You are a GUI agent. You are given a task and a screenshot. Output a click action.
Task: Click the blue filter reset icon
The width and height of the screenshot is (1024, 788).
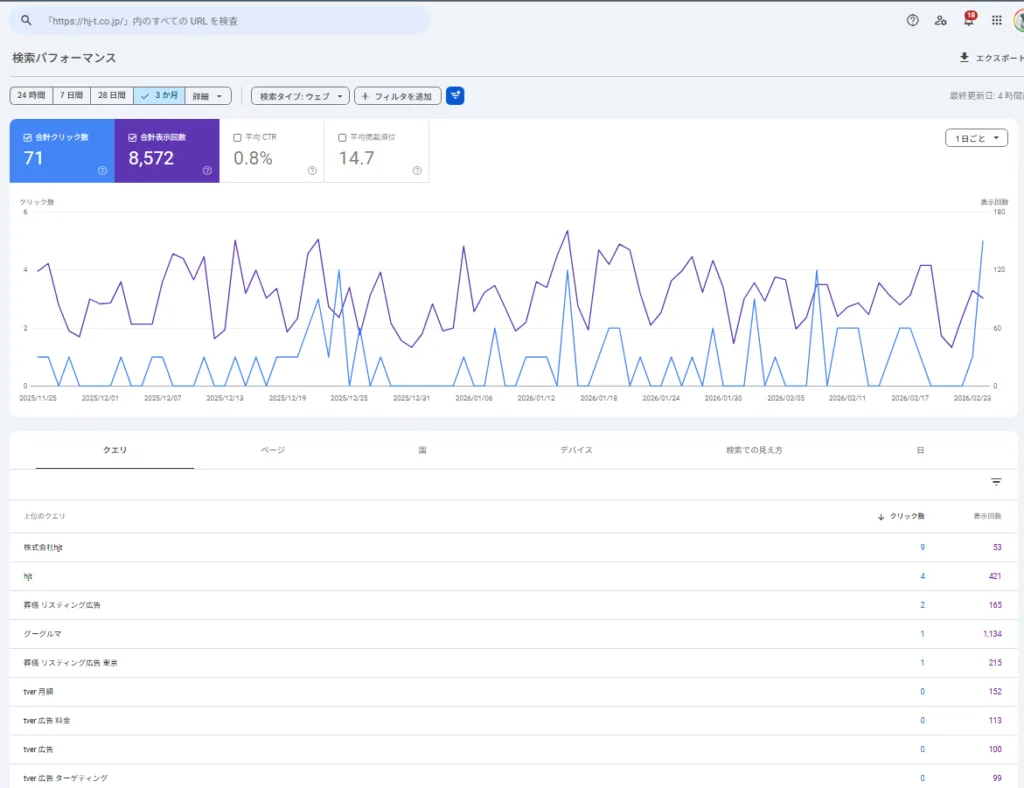(455, 96)
